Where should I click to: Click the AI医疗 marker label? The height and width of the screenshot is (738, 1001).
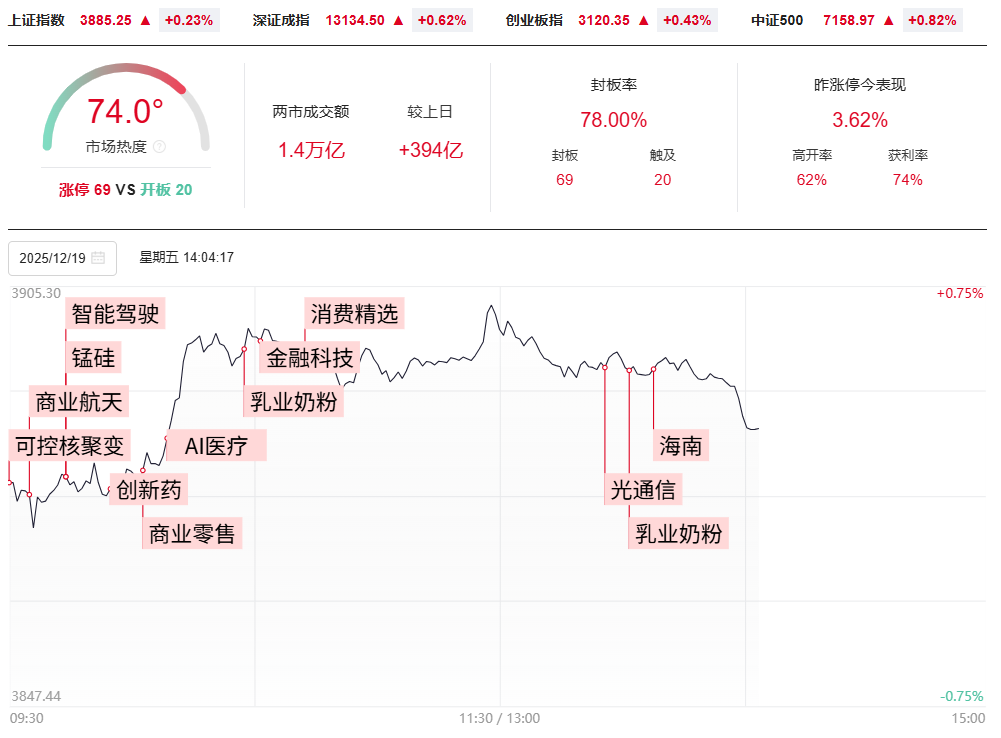click(216, 446)
